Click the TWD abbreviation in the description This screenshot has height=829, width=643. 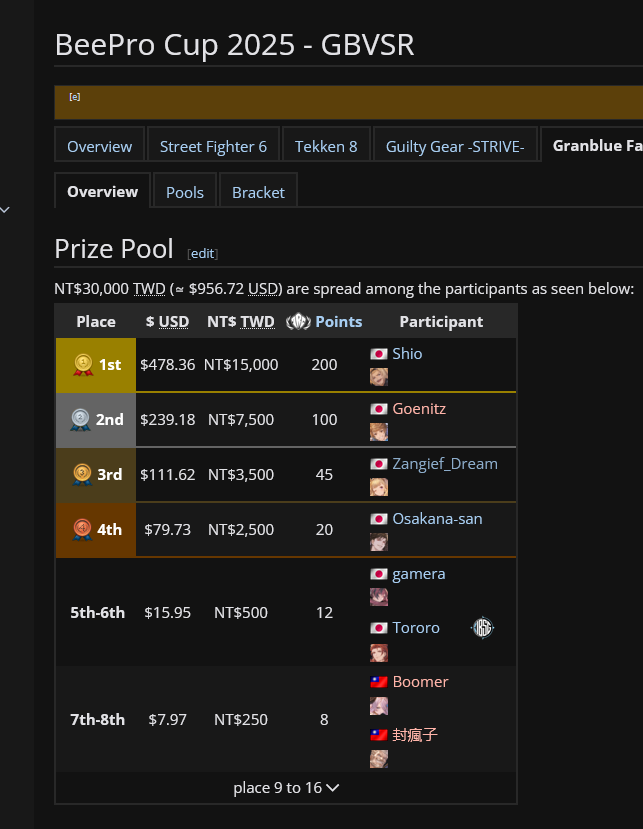point(149,289)
